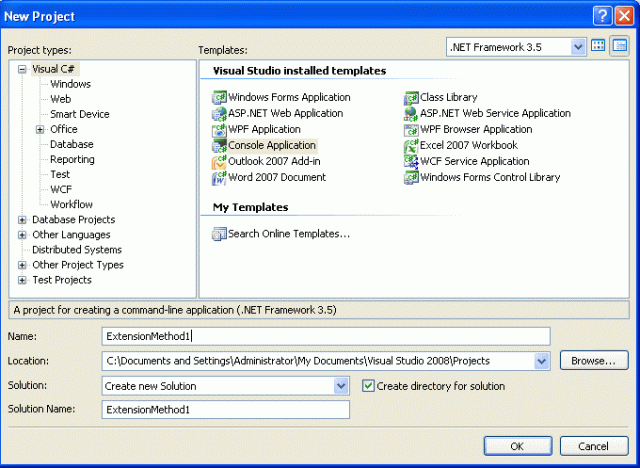Pick the Console Application template icon
This screenshot has height=468, width=640.
(220, 146)
